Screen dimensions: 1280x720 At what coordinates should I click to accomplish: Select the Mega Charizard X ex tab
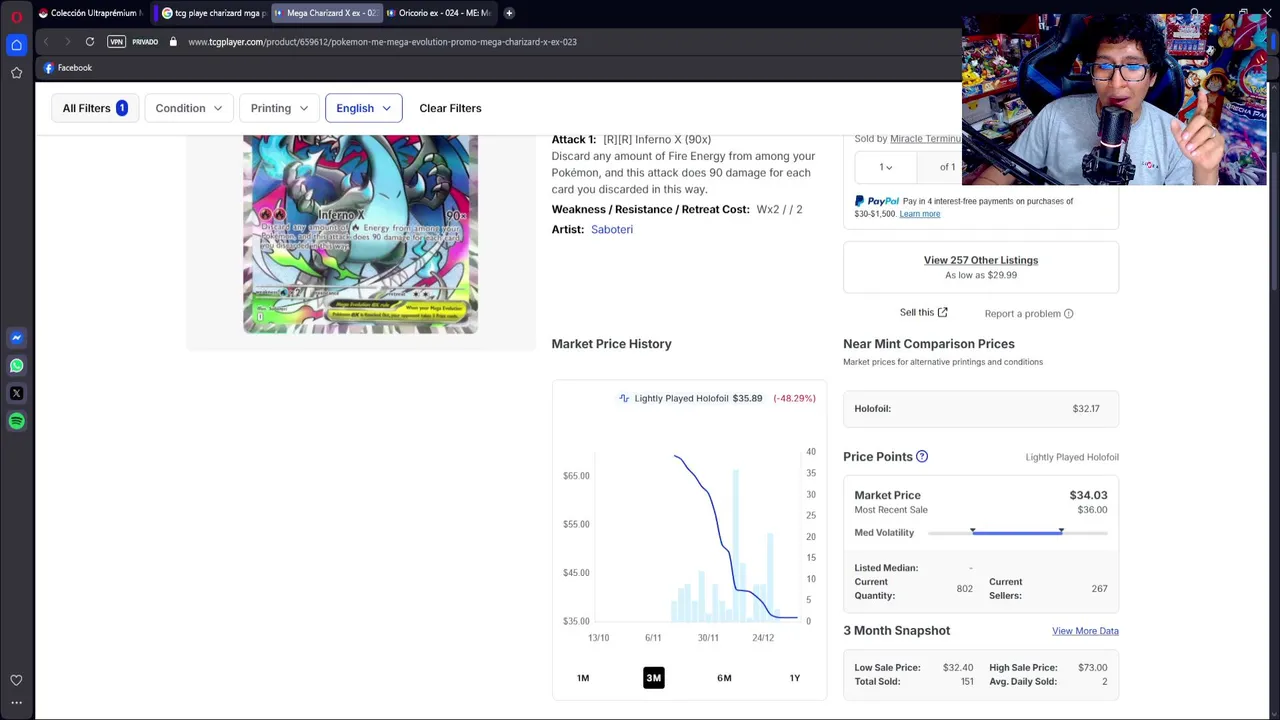(x=325, y=13)
